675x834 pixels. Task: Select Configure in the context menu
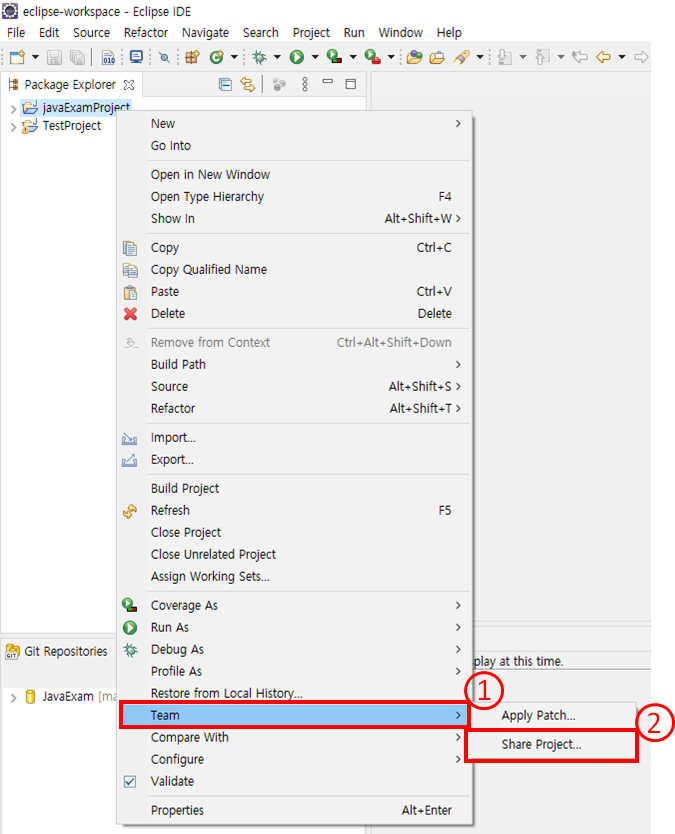[x=294, y=760]
